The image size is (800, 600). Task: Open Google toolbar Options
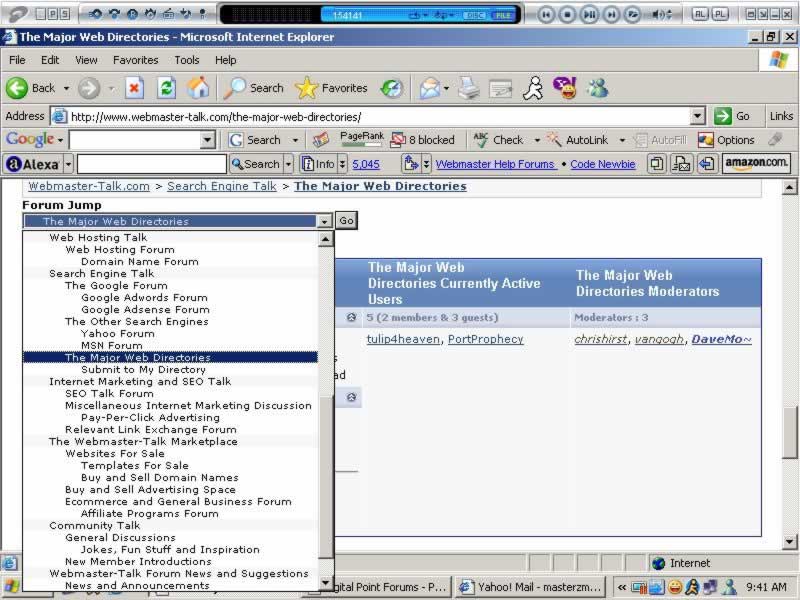pos(726,140)
